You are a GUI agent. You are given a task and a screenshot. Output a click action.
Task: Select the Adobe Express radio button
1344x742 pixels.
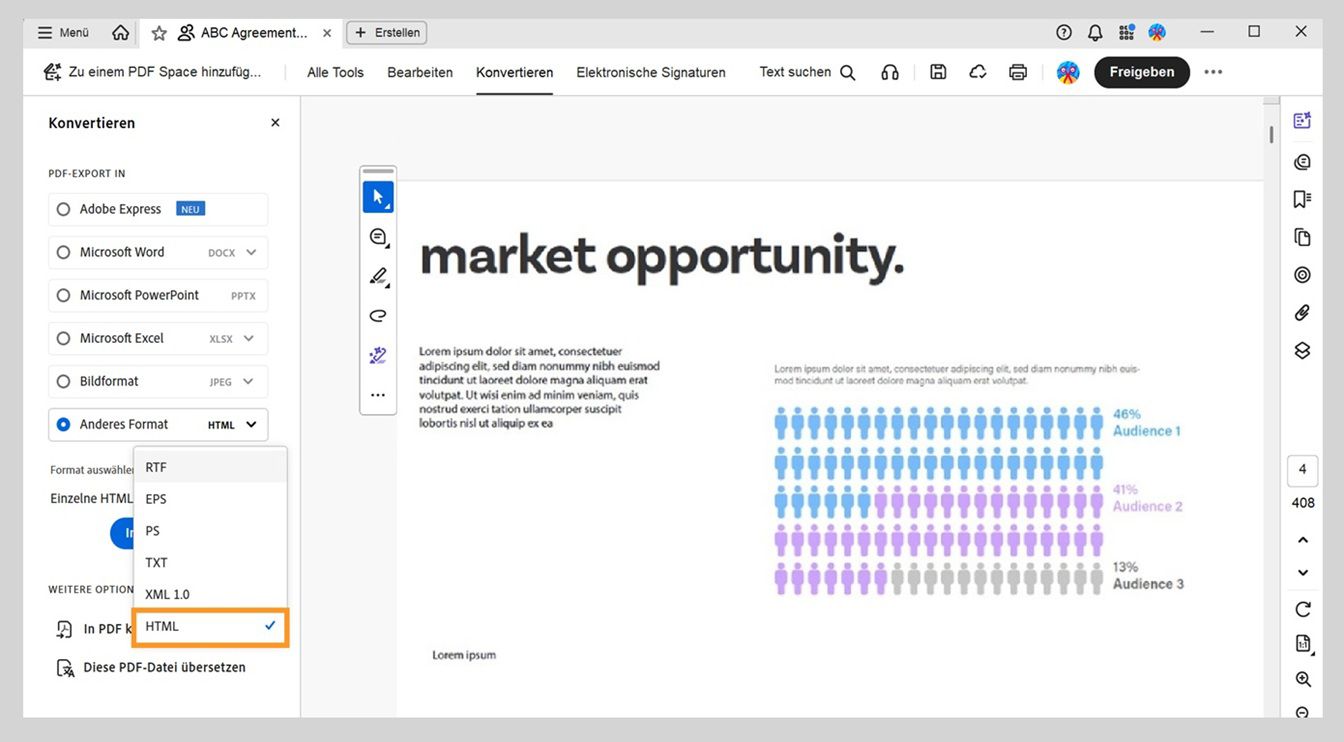63,208
